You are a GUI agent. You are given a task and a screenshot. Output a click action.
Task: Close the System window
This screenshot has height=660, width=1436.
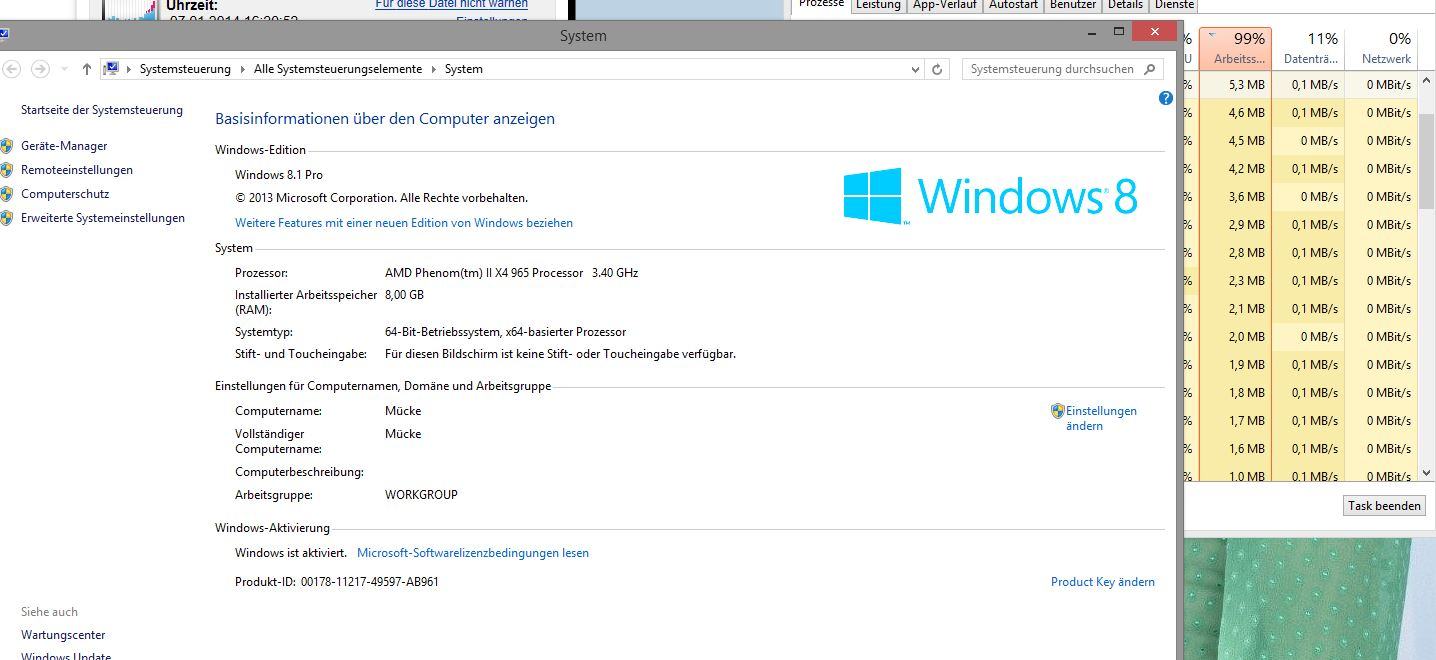(1157, 33)
